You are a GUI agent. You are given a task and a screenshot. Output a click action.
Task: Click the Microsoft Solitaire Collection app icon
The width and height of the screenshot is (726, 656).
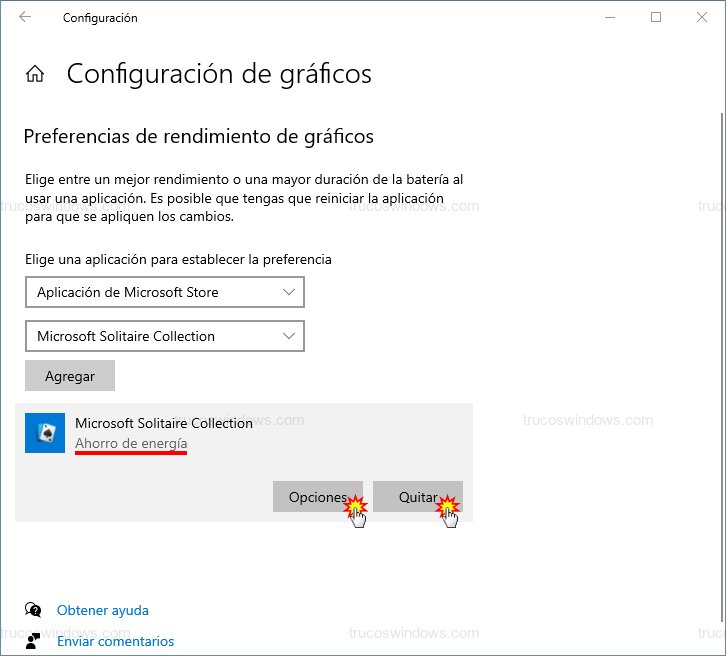45,433
